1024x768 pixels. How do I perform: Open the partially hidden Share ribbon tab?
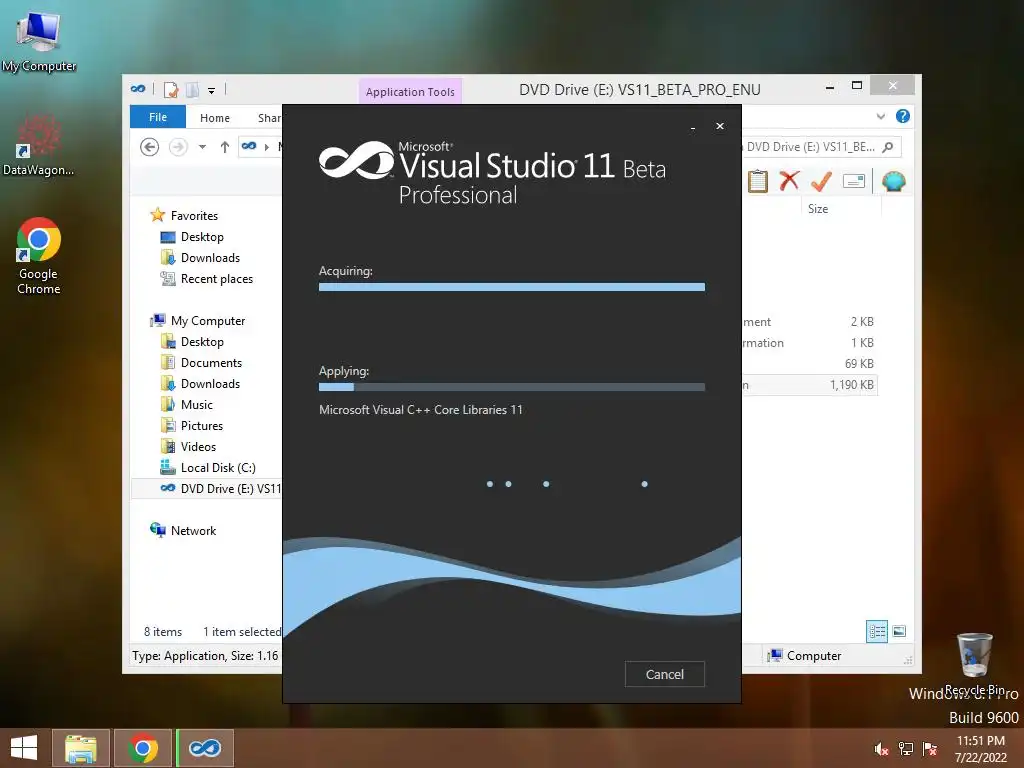268,118
